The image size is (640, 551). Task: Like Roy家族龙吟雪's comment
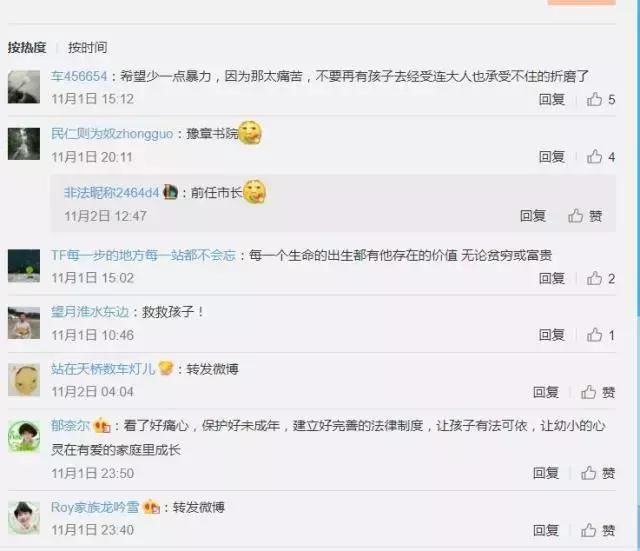pyautogui.click(x=598, y=530)
